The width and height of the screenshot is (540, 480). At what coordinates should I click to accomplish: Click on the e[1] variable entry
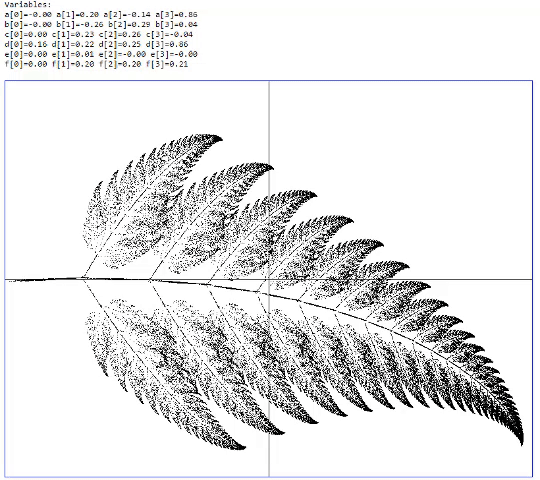click(73, 54)
